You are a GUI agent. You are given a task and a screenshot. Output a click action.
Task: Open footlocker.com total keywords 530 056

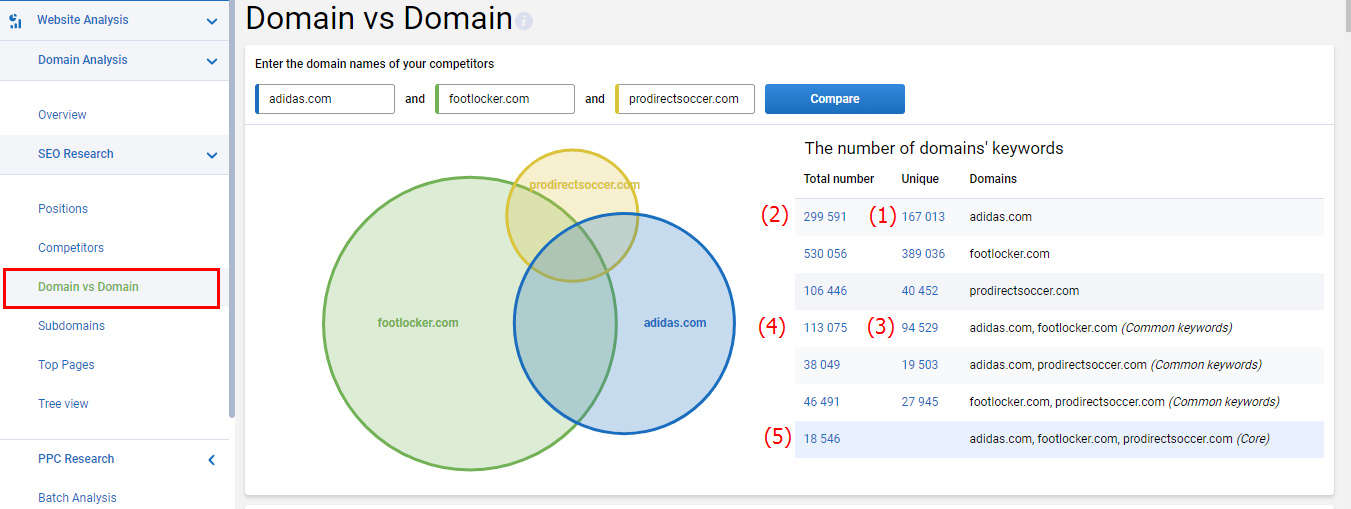point(825,254)
